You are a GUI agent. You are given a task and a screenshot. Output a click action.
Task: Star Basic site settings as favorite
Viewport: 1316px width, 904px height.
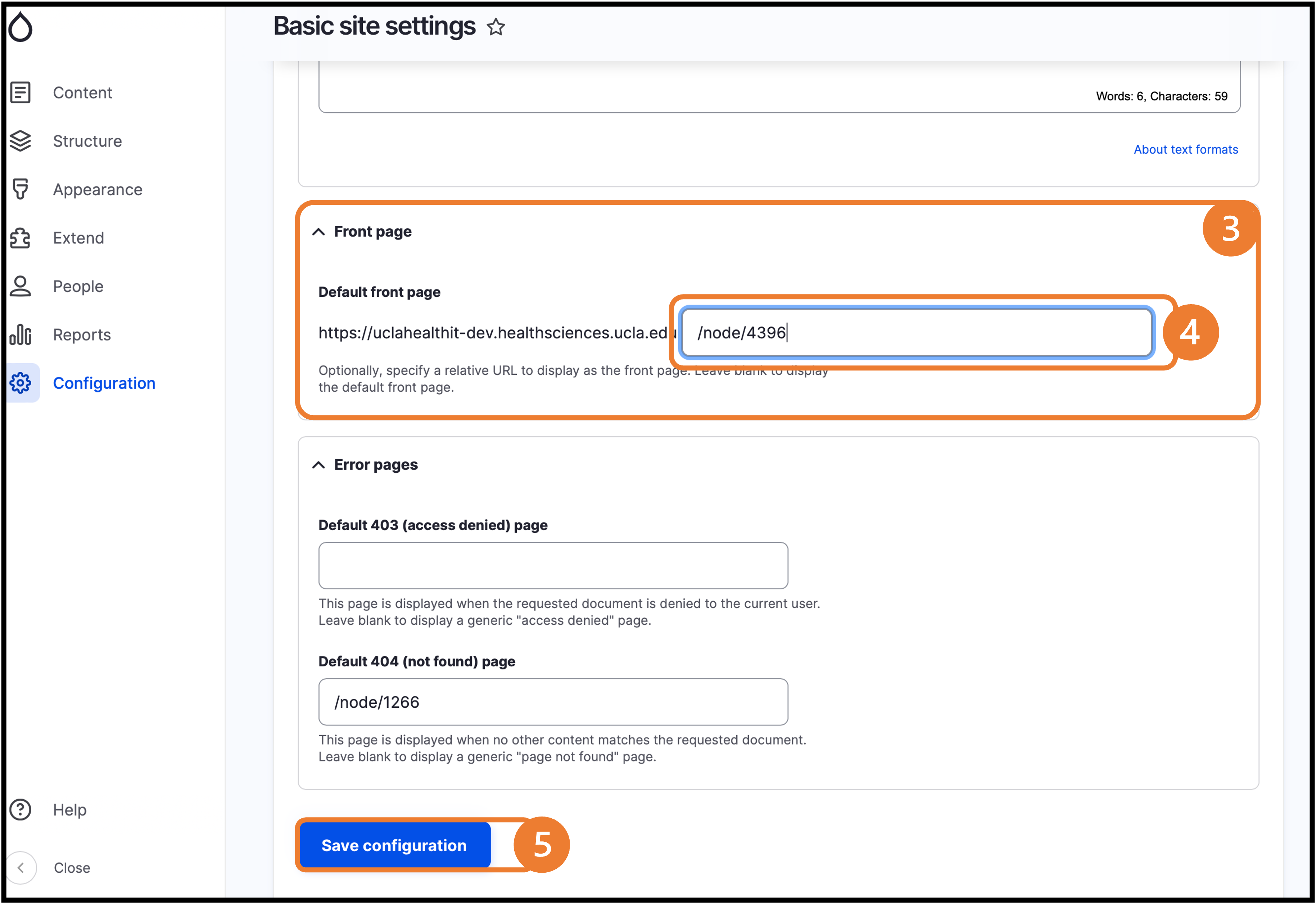coord(496,27)
